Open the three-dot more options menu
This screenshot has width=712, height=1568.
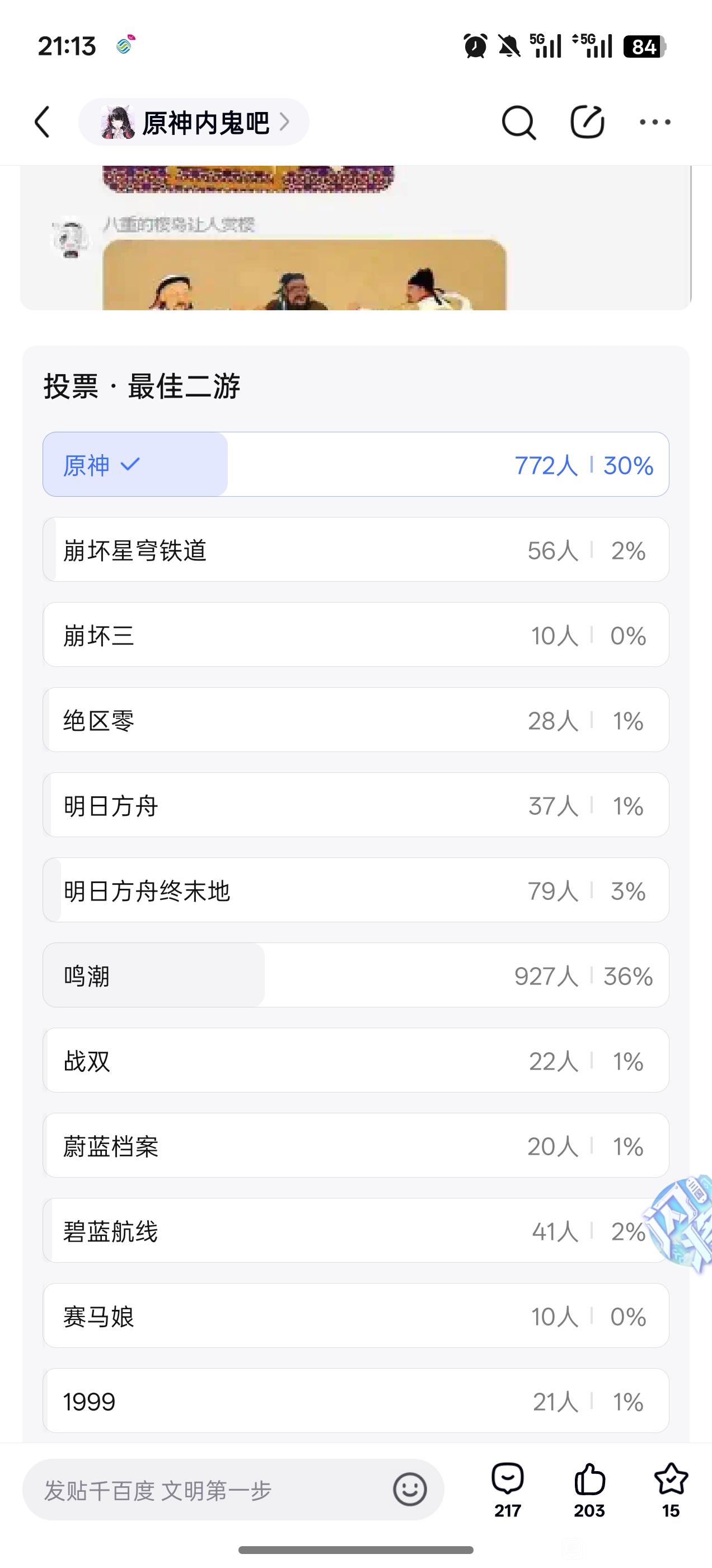[x=655, y=122]
